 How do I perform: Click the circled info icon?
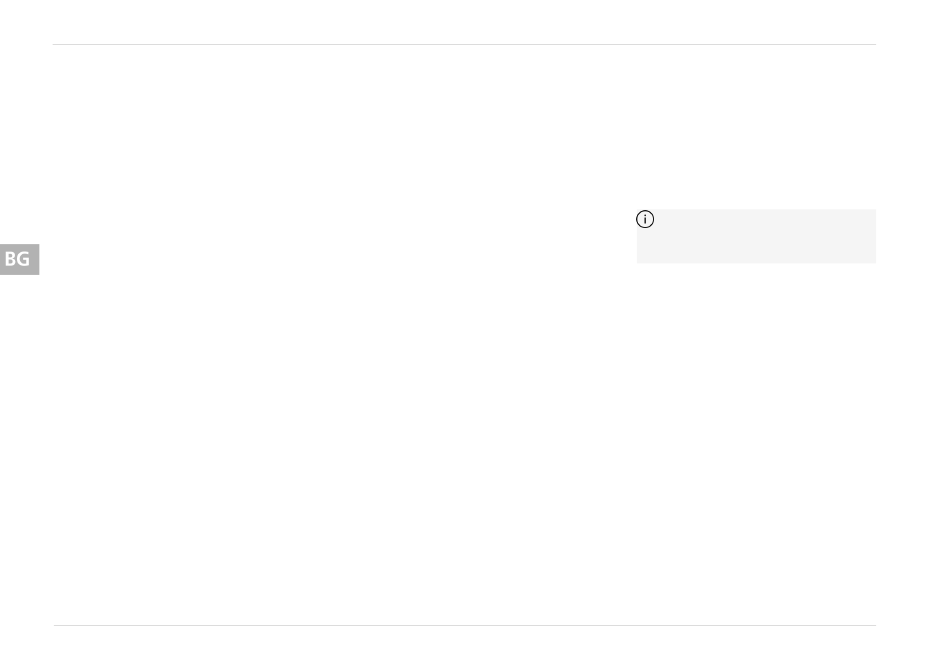(x=645, y=219)
